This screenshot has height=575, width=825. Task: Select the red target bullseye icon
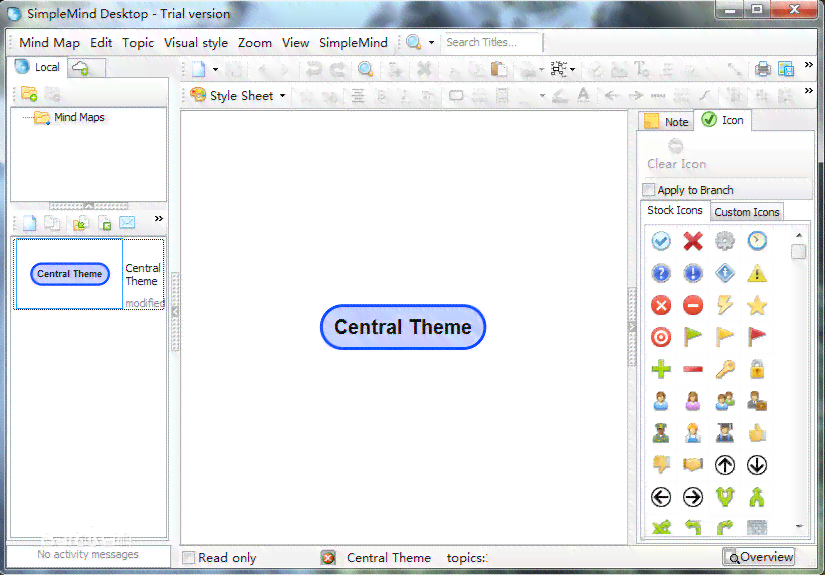tap(661, 337)
